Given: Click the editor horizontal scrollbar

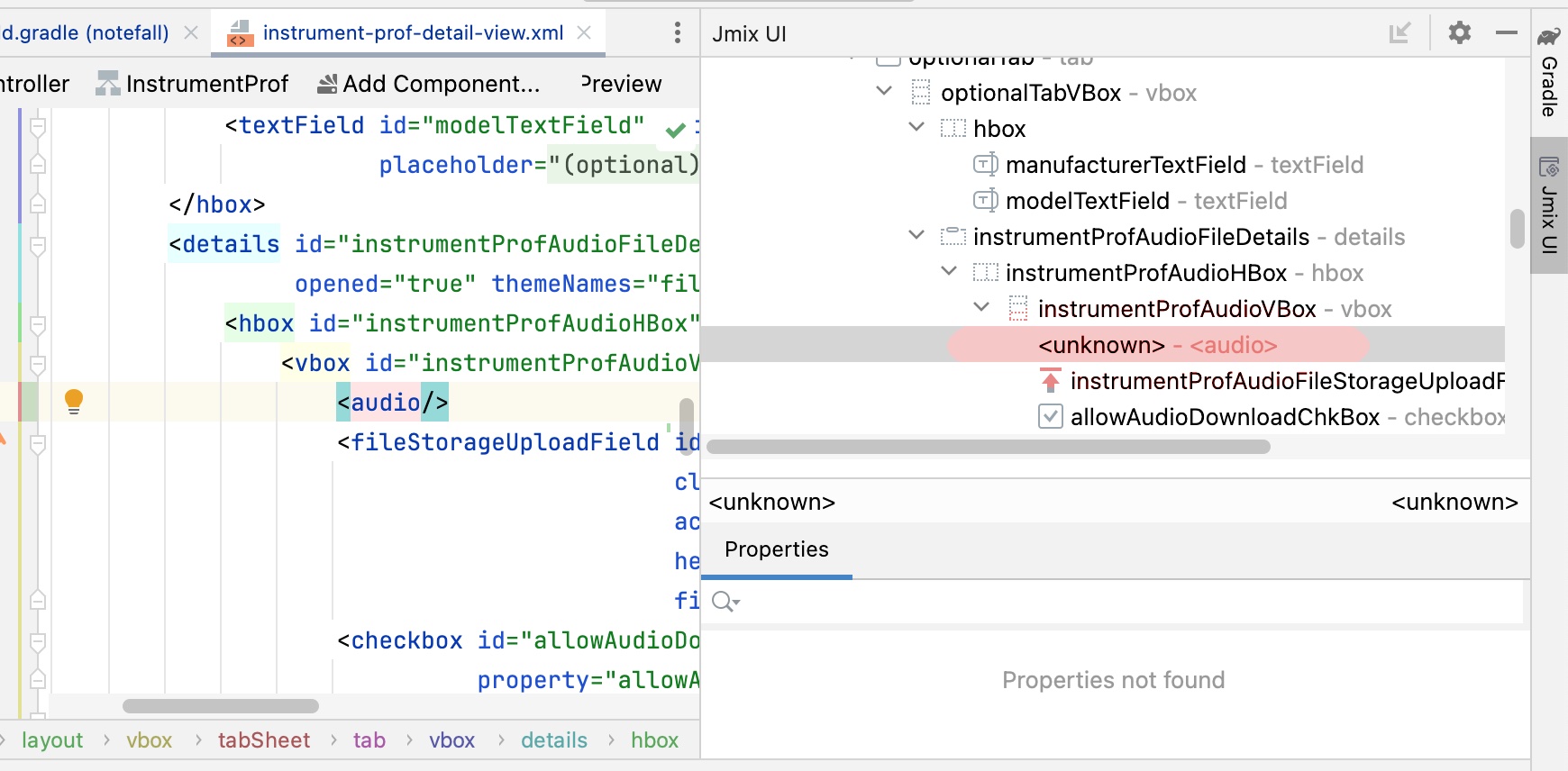Looking at the screenshot, I should click(221, 706).
